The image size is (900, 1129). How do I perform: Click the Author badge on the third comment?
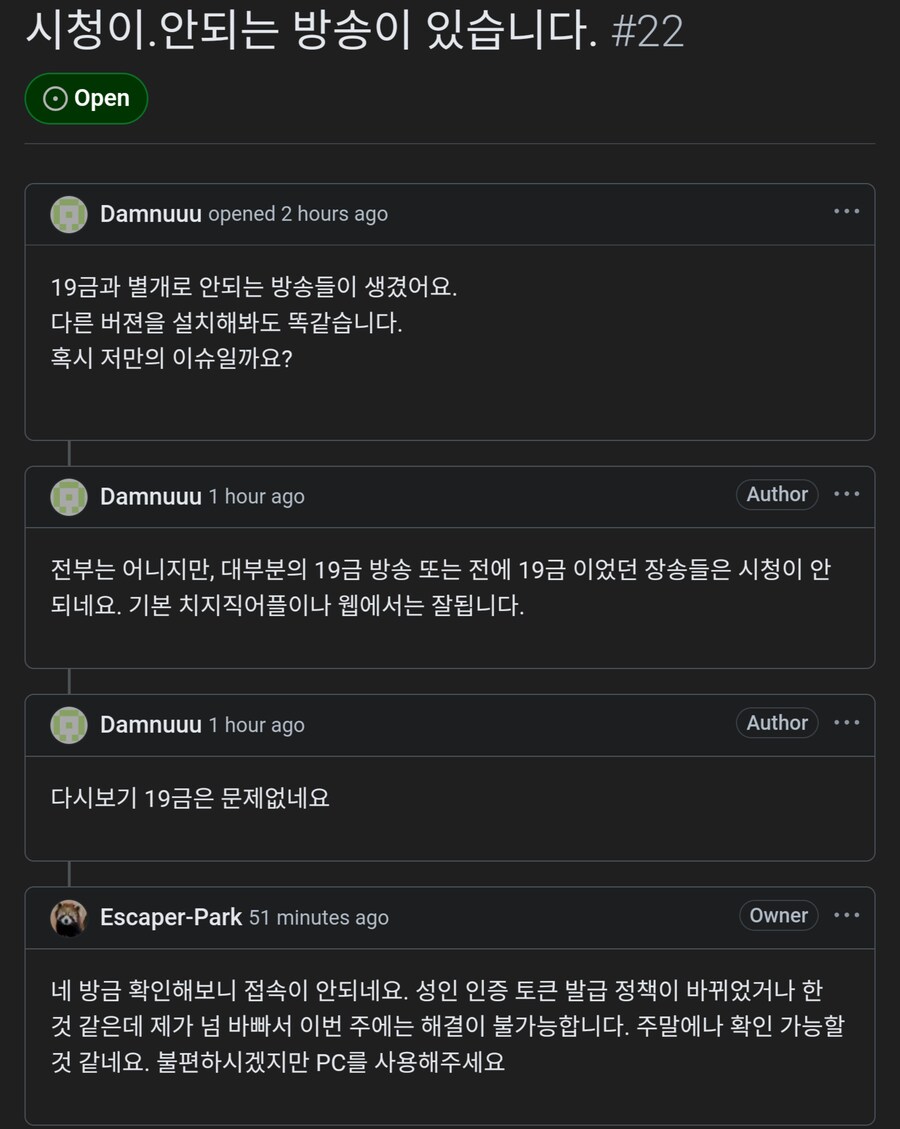click(x=777, y=722)
